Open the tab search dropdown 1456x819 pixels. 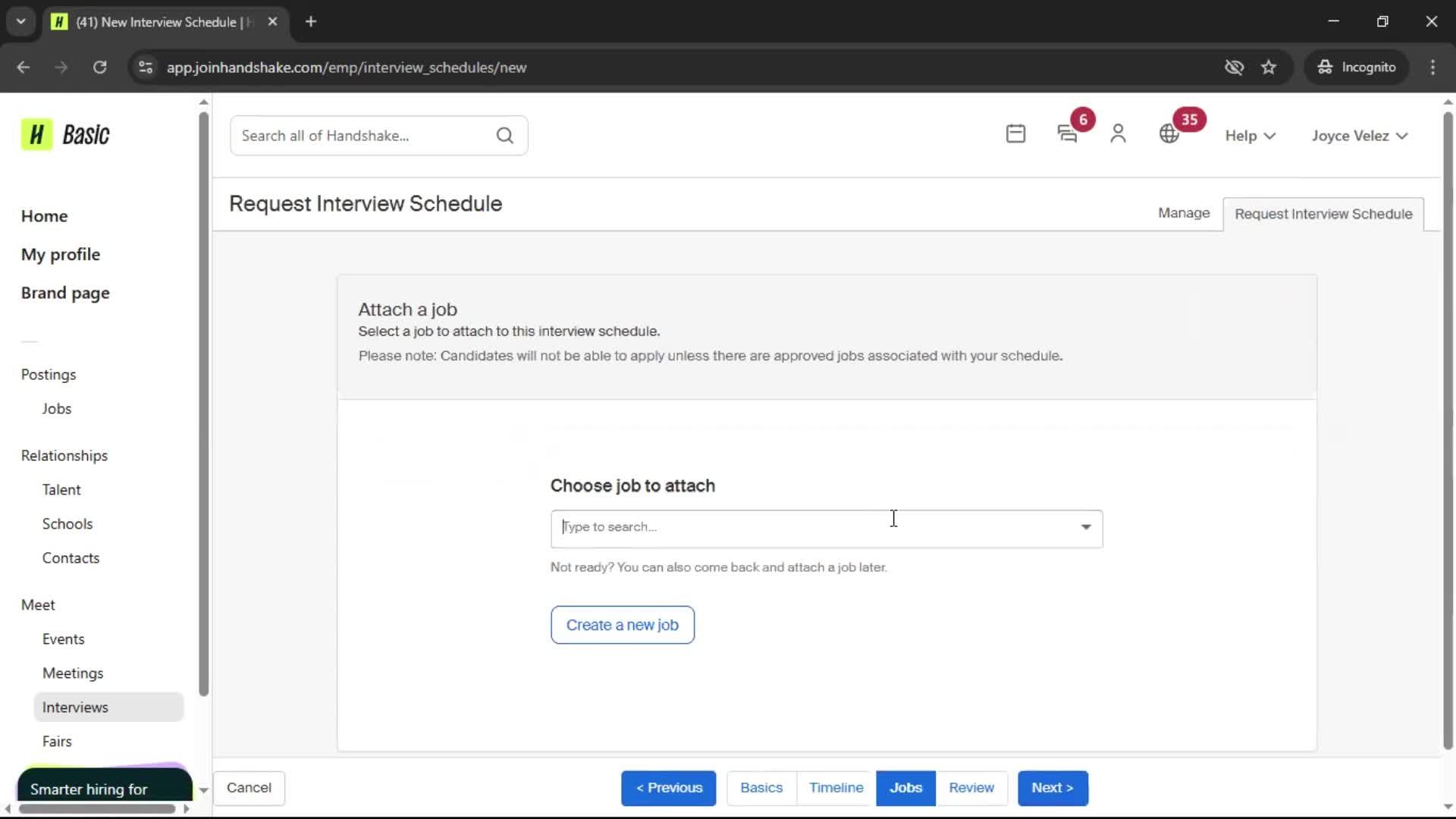click(x=21, y=22)
